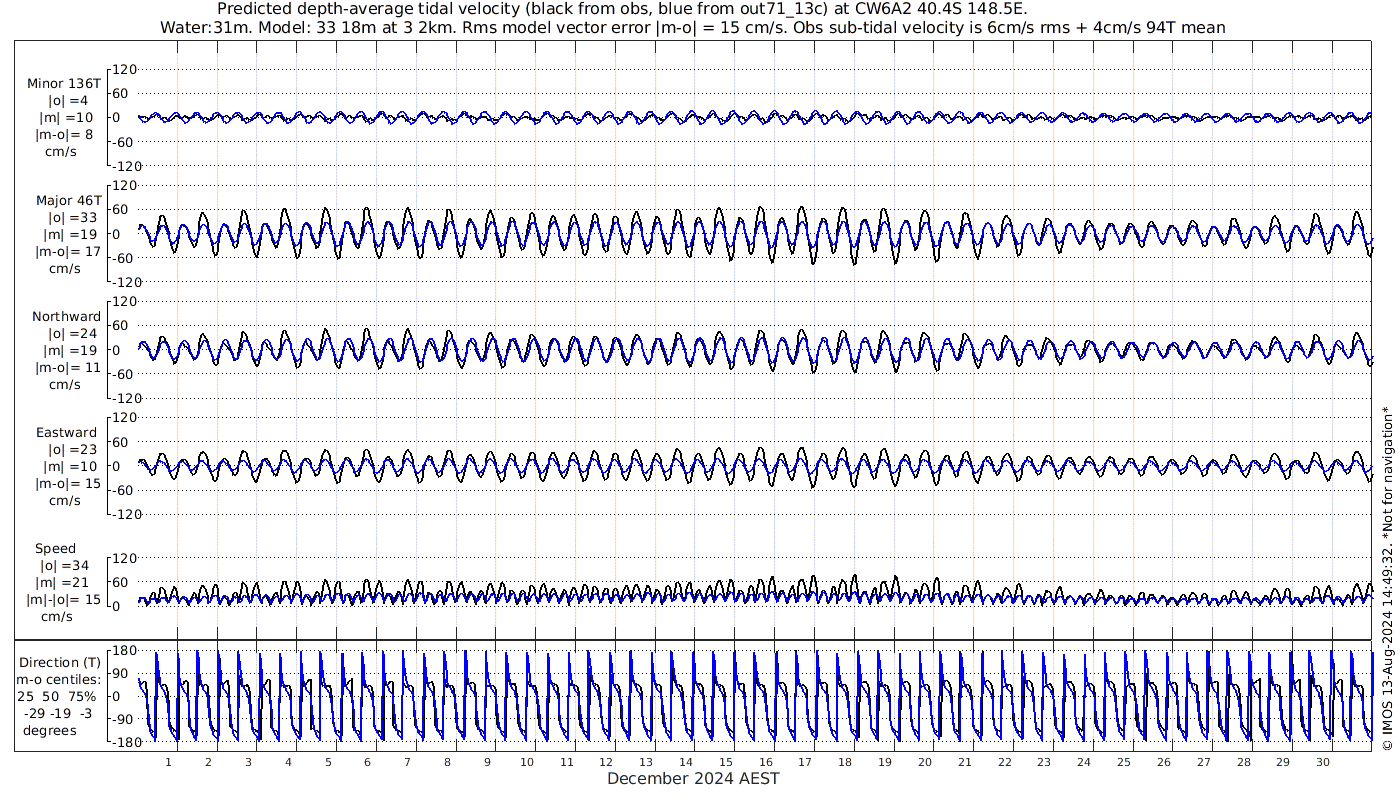Click the 'Eastward' panel label
This screenshot has width=1400, height=800.
tap(66, 433)
